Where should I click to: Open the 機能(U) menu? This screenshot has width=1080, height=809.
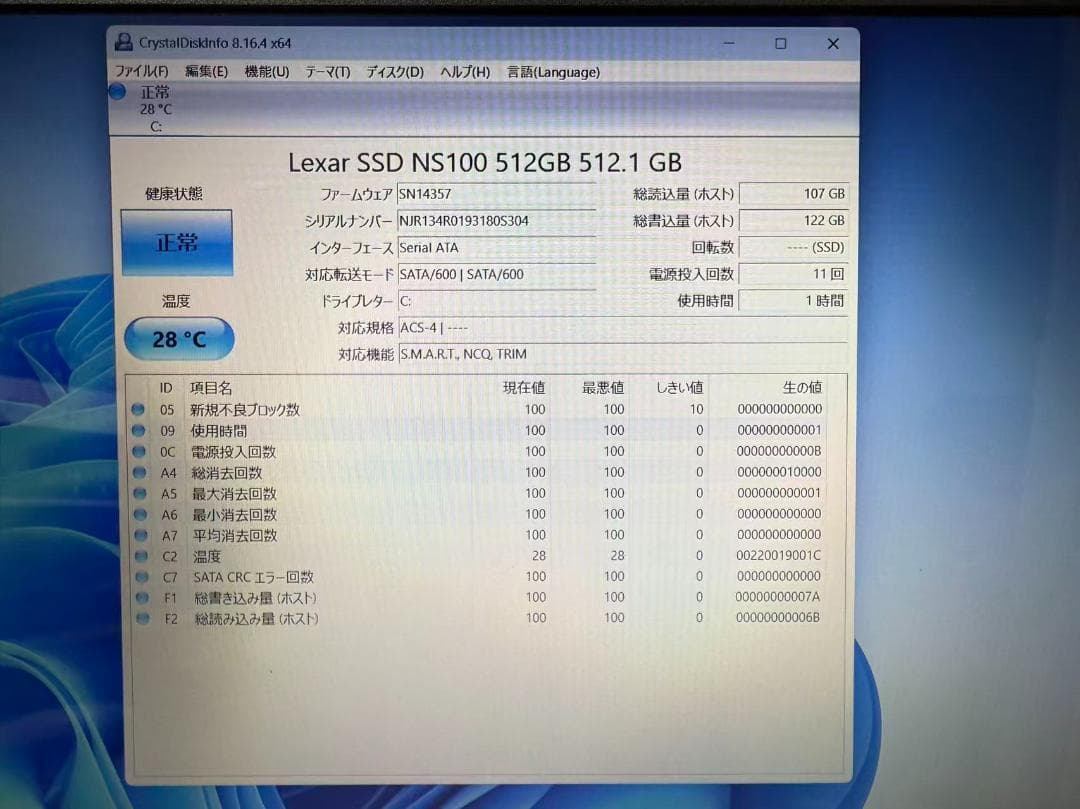tap(266, 72)
